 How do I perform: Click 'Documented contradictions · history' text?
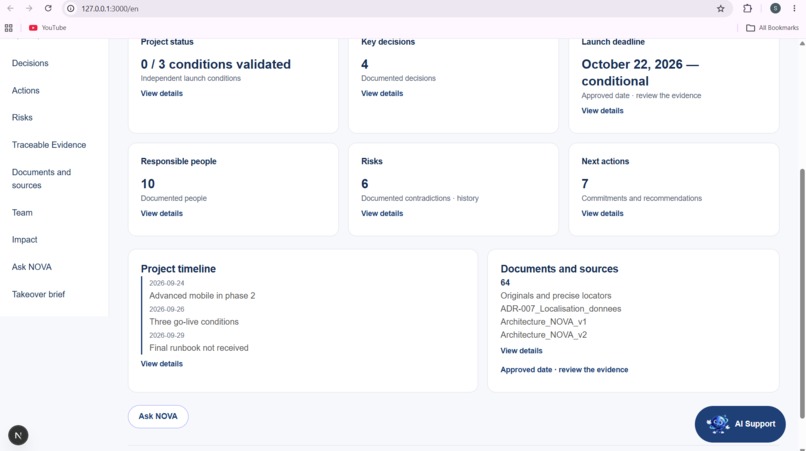[419, 199]
